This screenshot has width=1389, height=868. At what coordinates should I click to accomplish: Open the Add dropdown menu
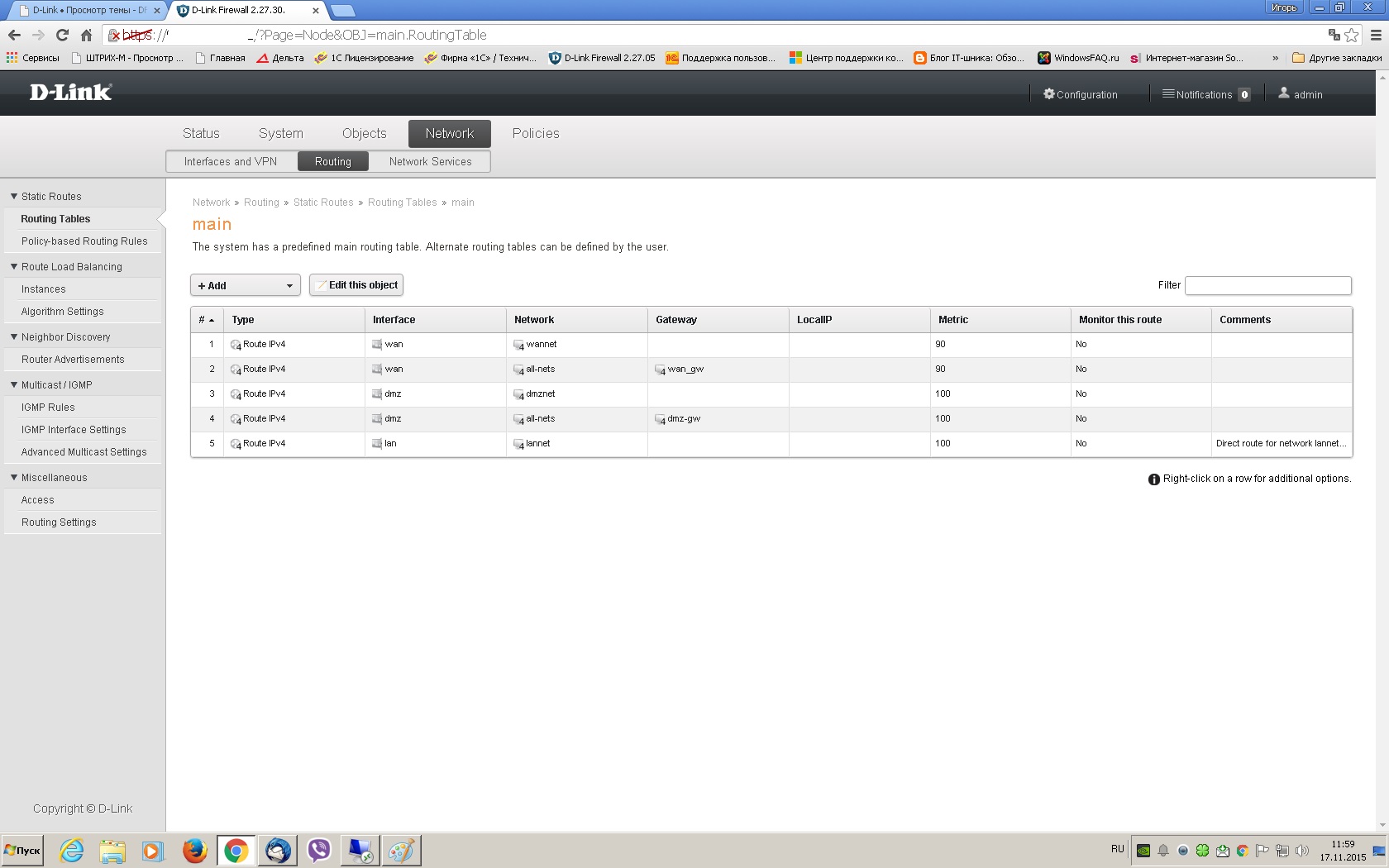click(246, 285)
